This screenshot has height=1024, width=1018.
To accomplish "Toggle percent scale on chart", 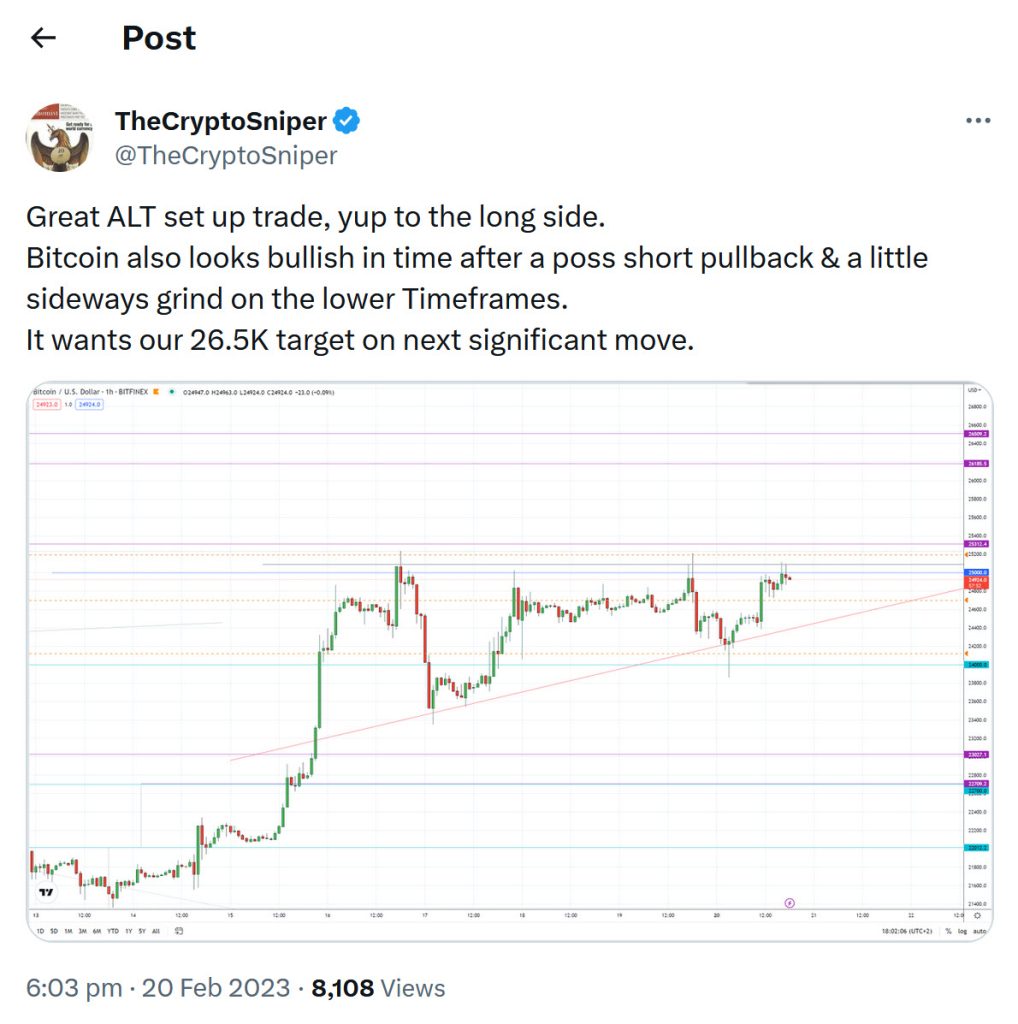I will pos(949,930).
